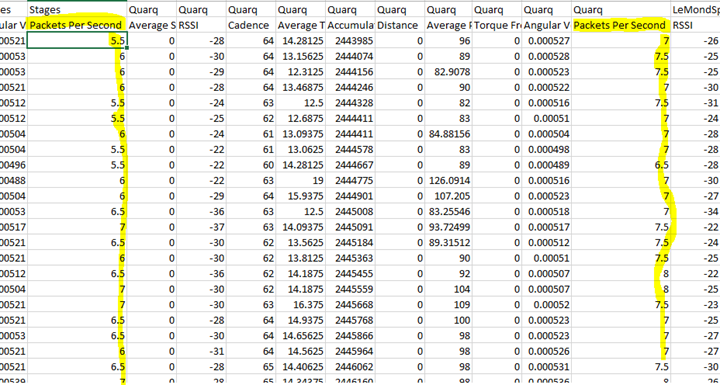Click the power value 107.205
Screen dimensions: 720x385
click(x=449, y=196)
